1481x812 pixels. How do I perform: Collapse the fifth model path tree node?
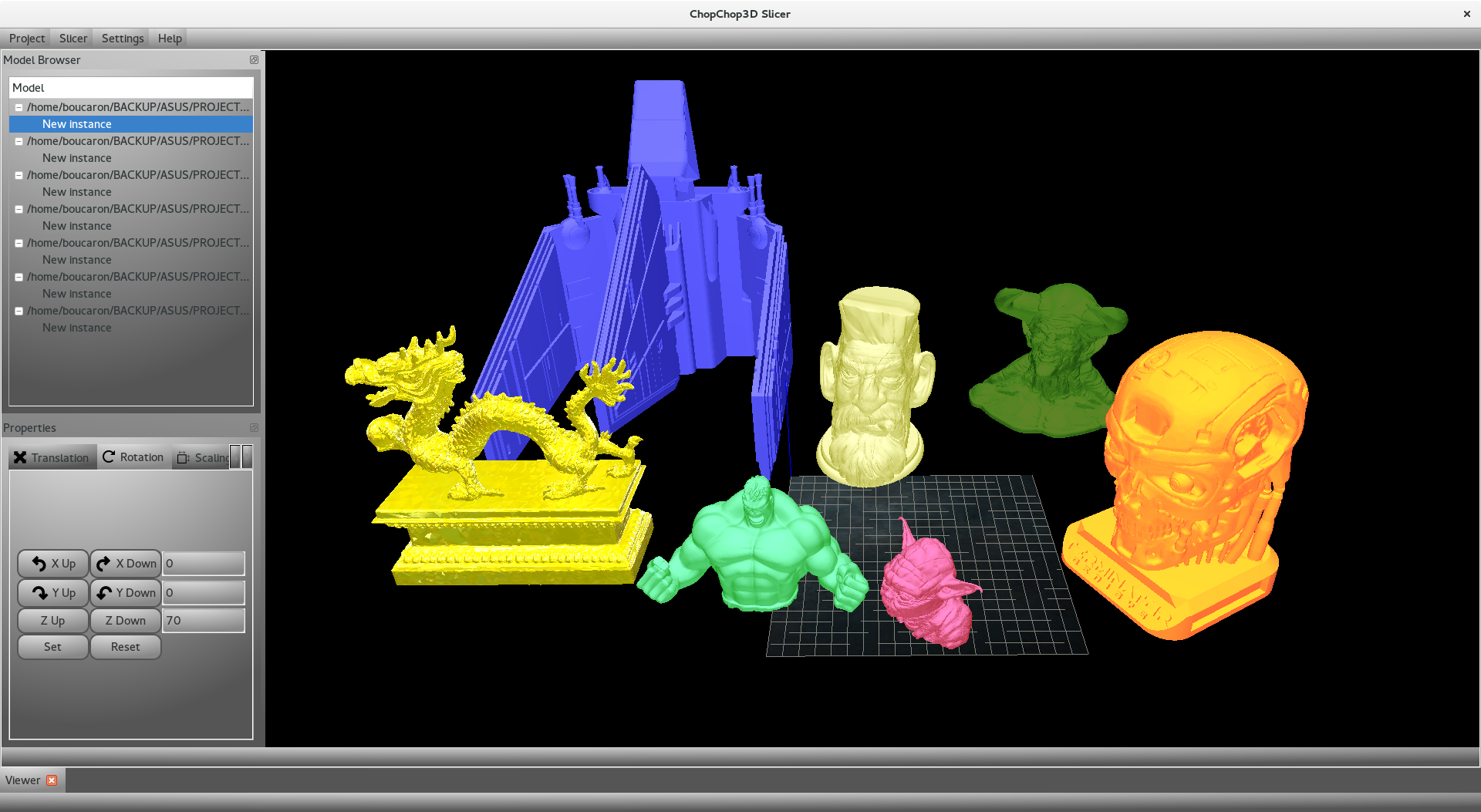pos(19,243)
